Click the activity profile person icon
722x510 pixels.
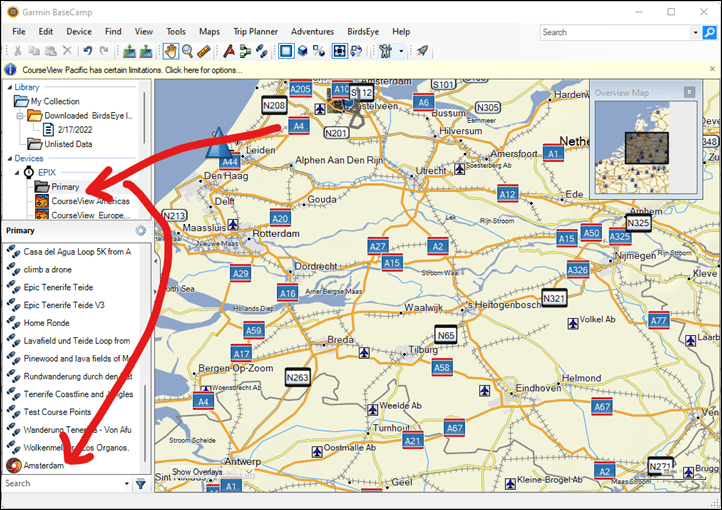tap(385, 51)
